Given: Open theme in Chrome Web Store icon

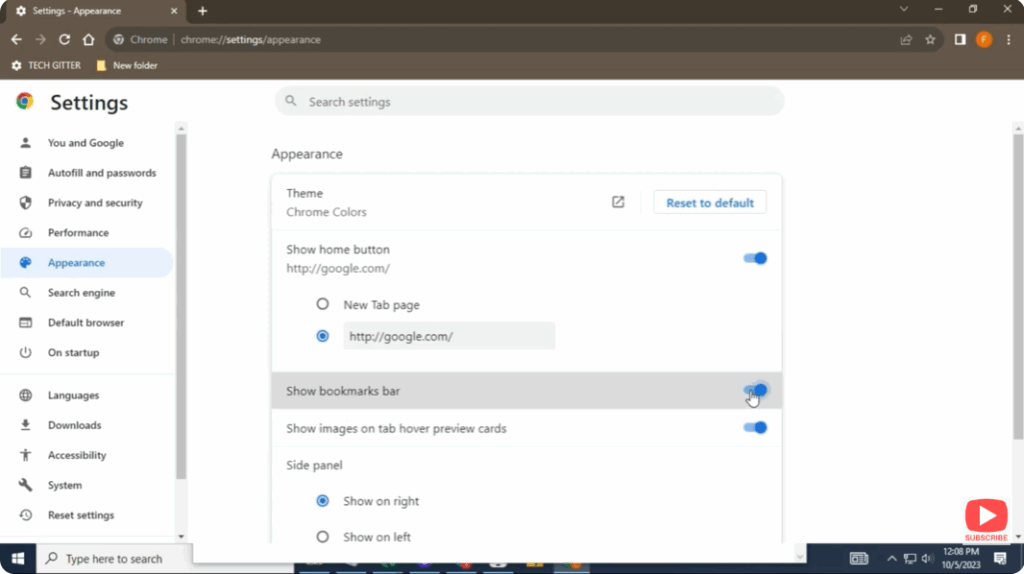Looking at the screenshot, I should [618, 202].
